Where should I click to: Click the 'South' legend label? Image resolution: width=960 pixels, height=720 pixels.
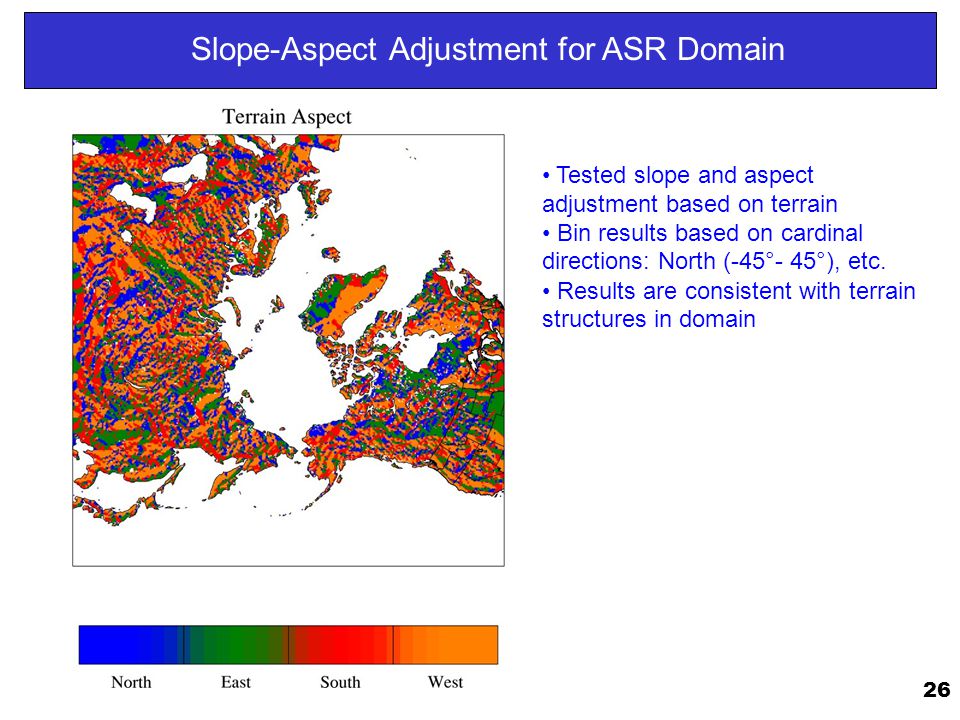340,682
